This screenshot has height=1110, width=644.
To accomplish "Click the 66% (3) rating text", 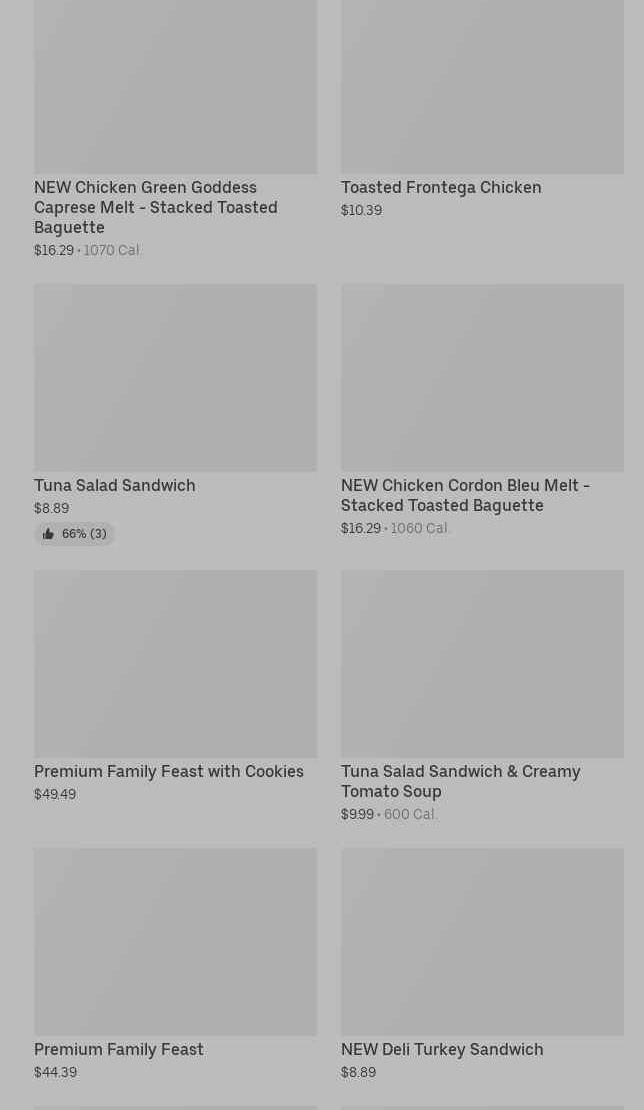I will tap(84, 534).
